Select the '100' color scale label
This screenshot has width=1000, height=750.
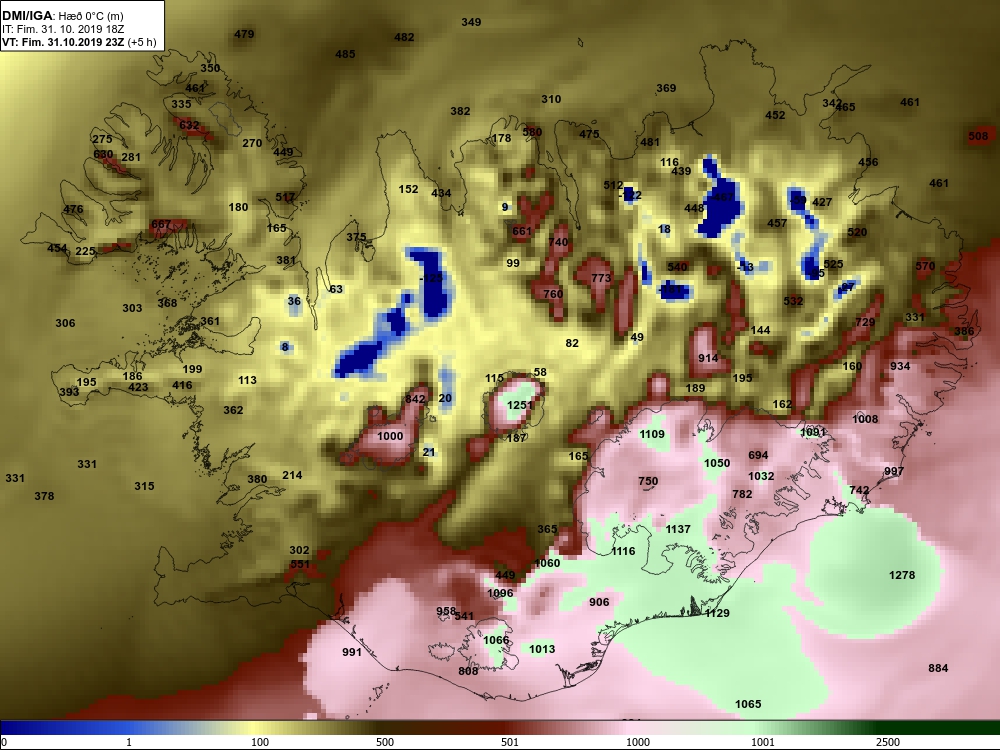(x=260, y=742)
